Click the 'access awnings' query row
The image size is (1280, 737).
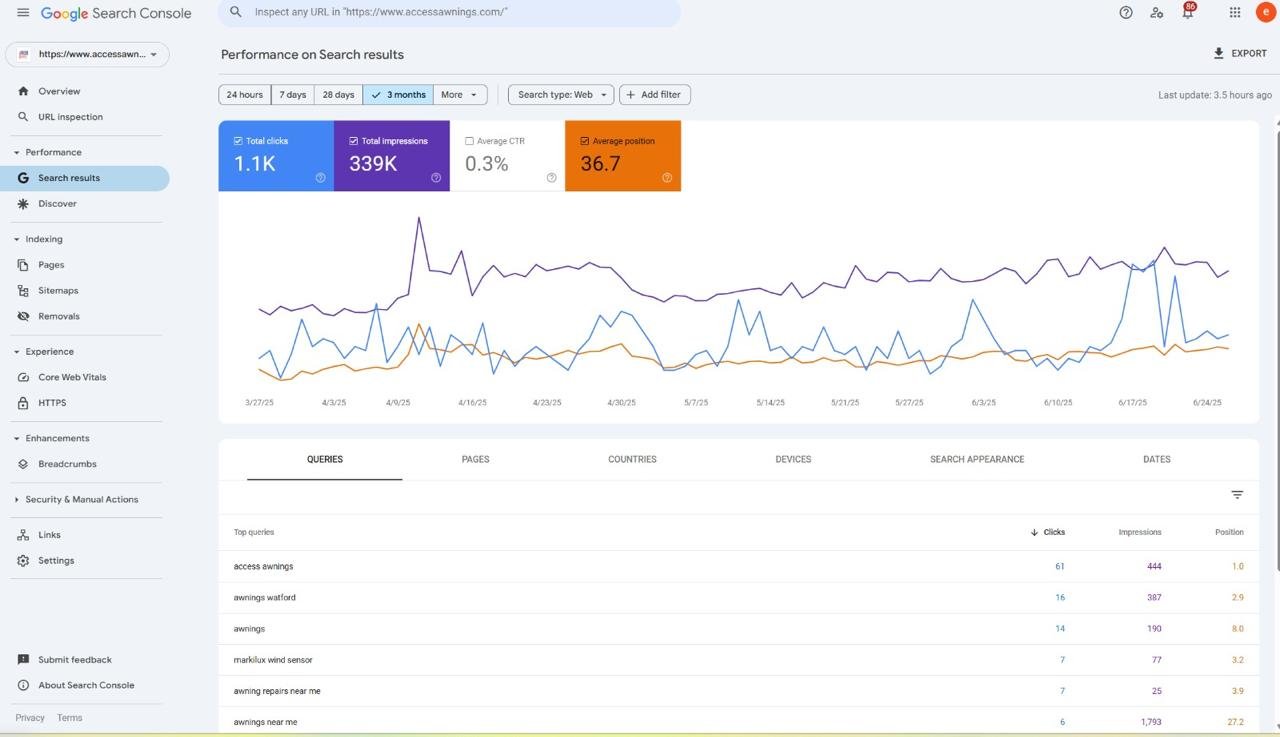click(739, 566)
